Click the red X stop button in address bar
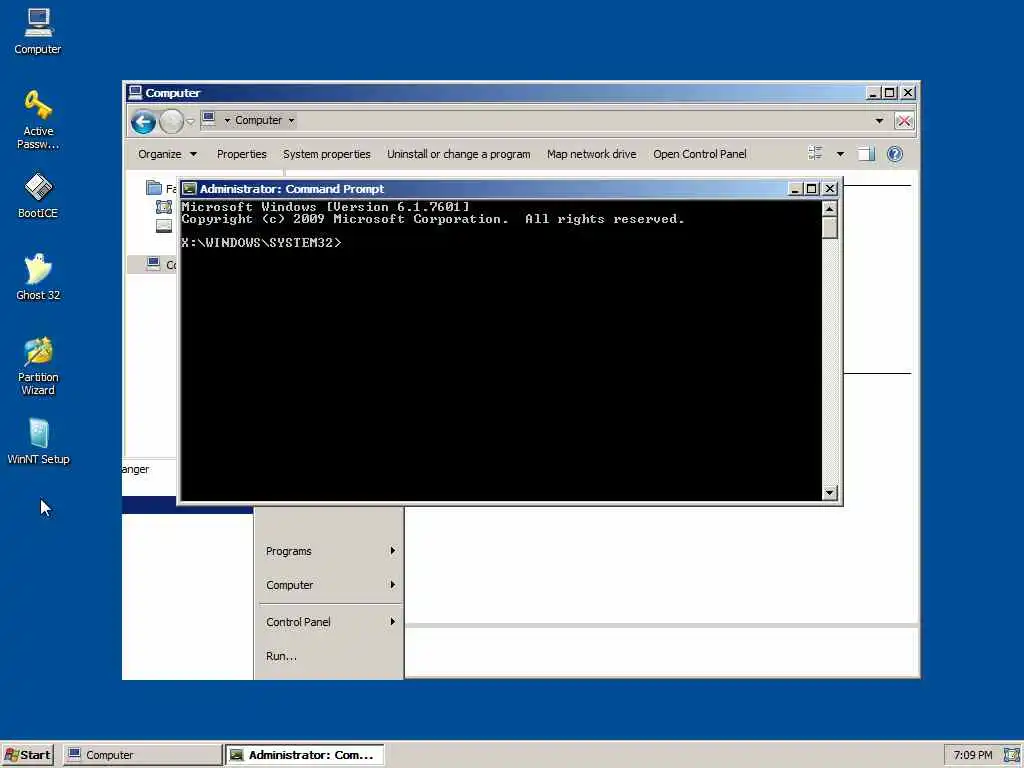The height and width of the screenshot is (768, 1024). [904, 121]
